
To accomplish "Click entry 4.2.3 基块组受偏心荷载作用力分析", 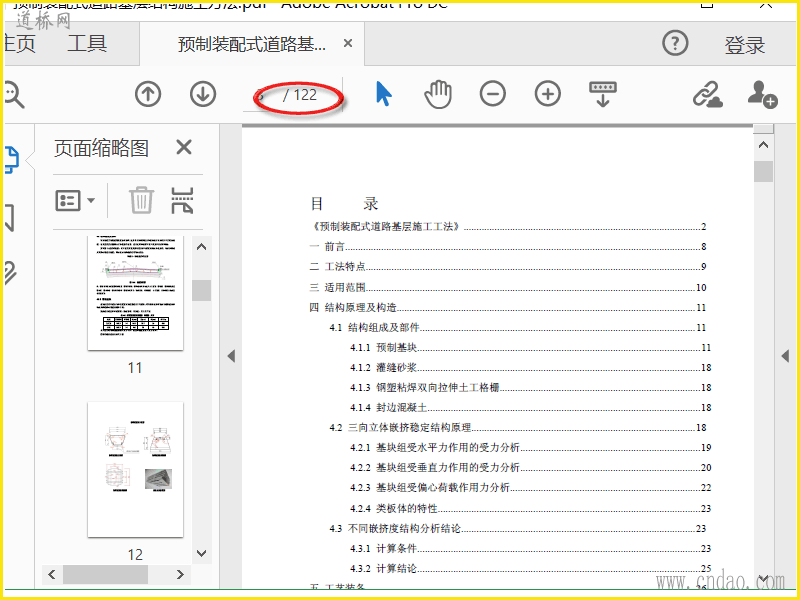I will (x=530, y=487).
